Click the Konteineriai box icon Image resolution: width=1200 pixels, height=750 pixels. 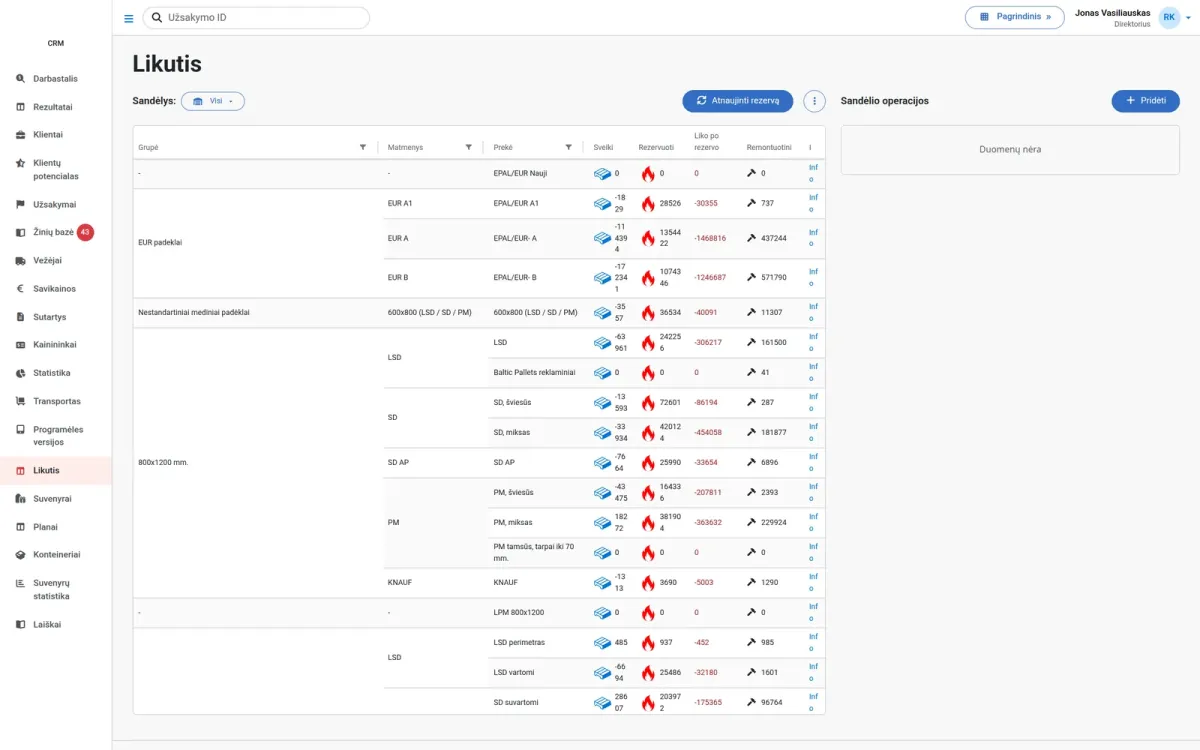[x=21, y=555]
